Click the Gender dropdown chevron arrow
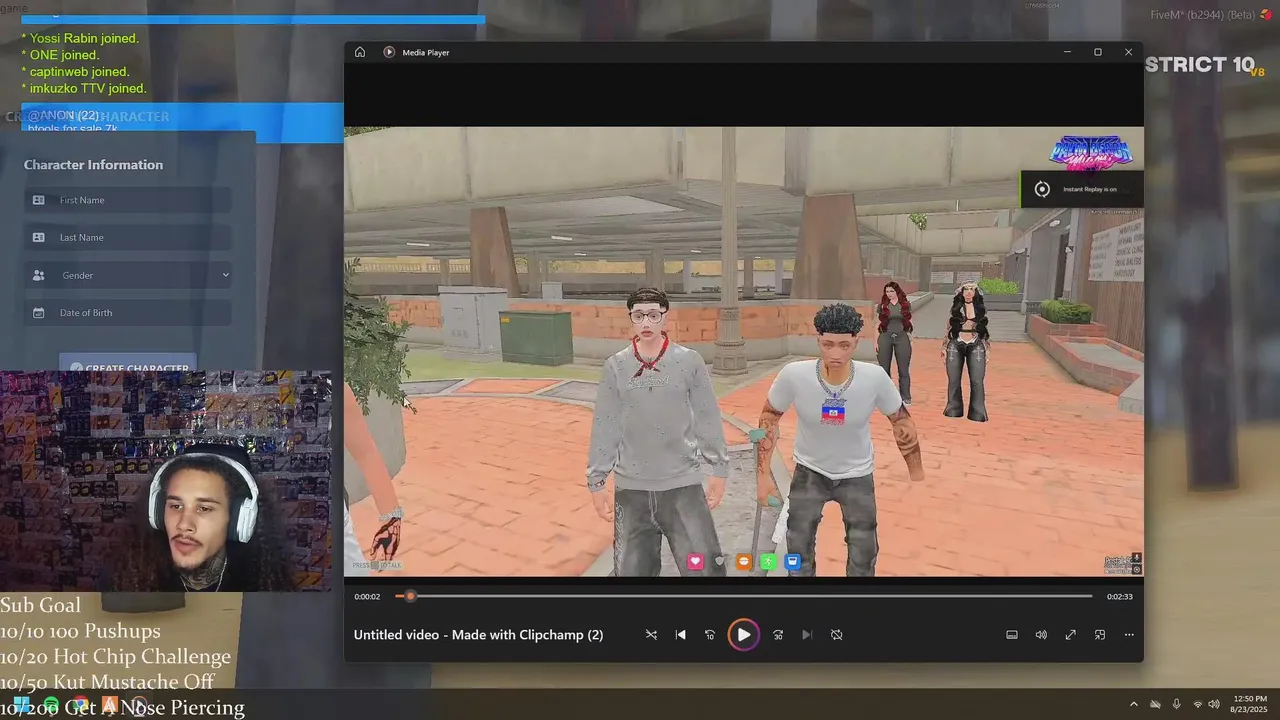The height and width of the screenshot is (720, 1280). click(x=225, y=275)
